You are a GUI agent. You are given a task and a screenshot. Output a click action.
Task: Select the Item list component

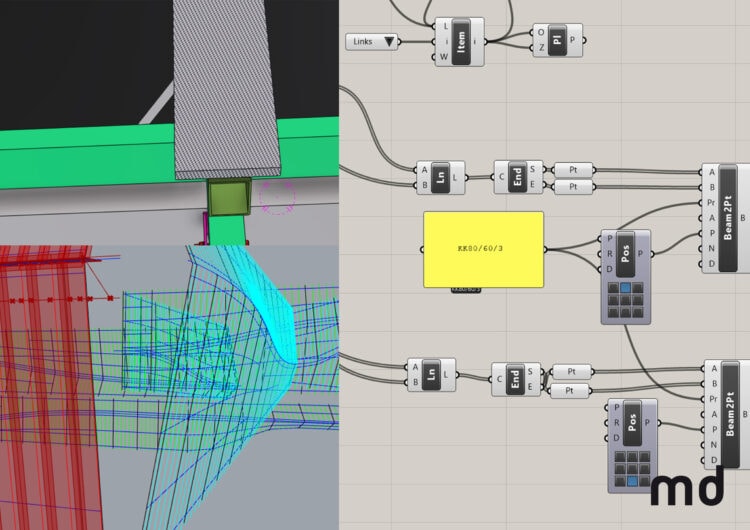coord(461,41)
